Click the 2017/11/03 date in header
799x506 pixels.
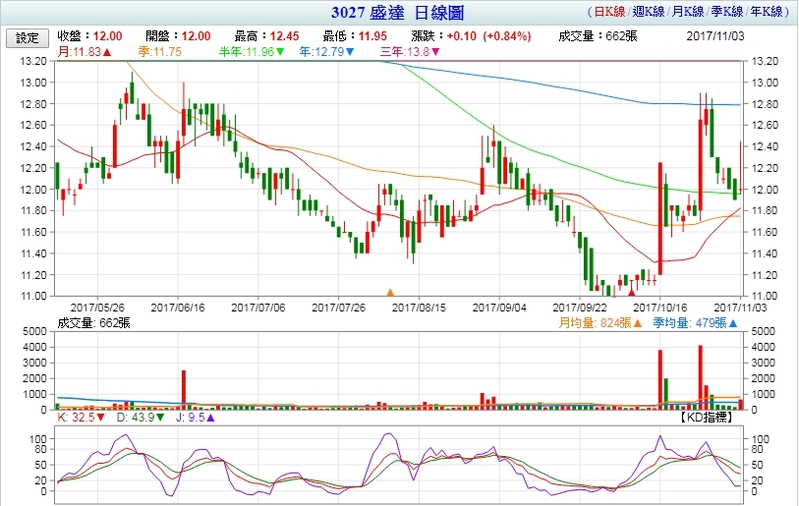718,36
